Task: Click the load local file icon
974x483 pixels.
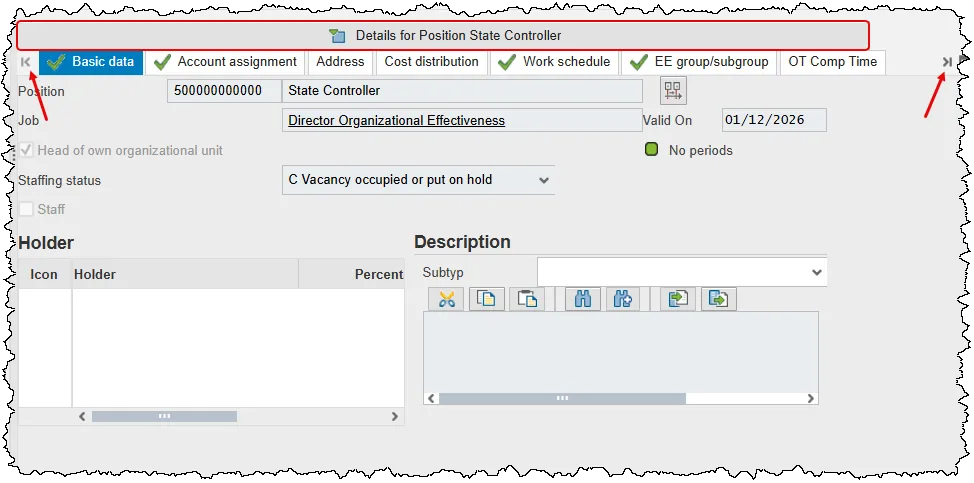Action: [x=678, y=299]
